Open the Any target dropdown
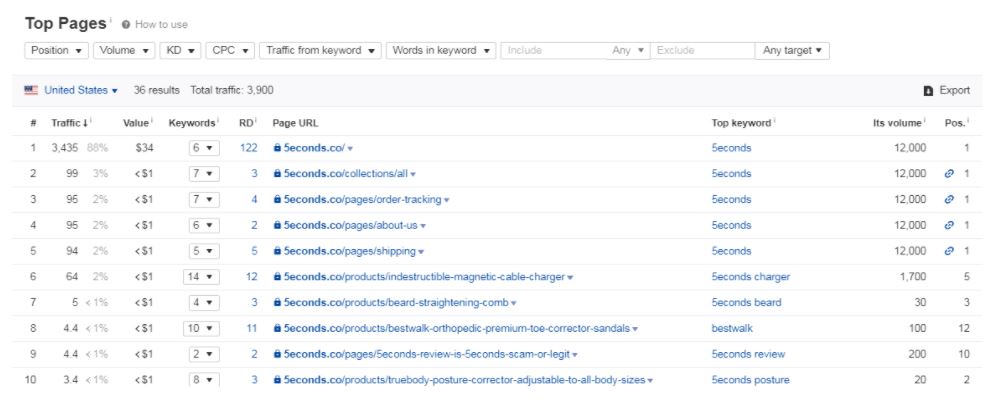The width and height of the screenshot is (997, 406). [793, 51]
